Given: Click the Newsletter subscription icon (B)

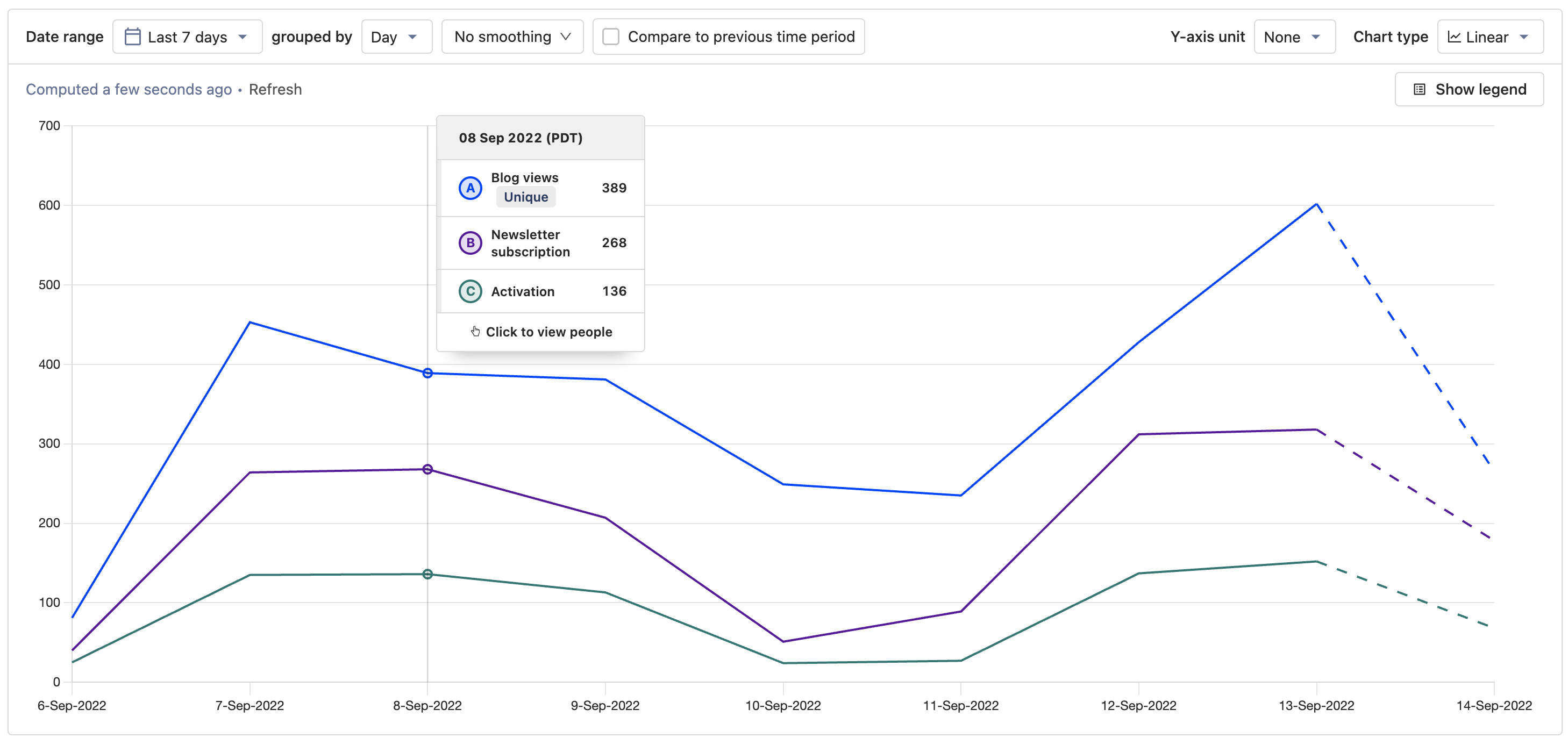Looking at the screenshot, I should 470,242.
